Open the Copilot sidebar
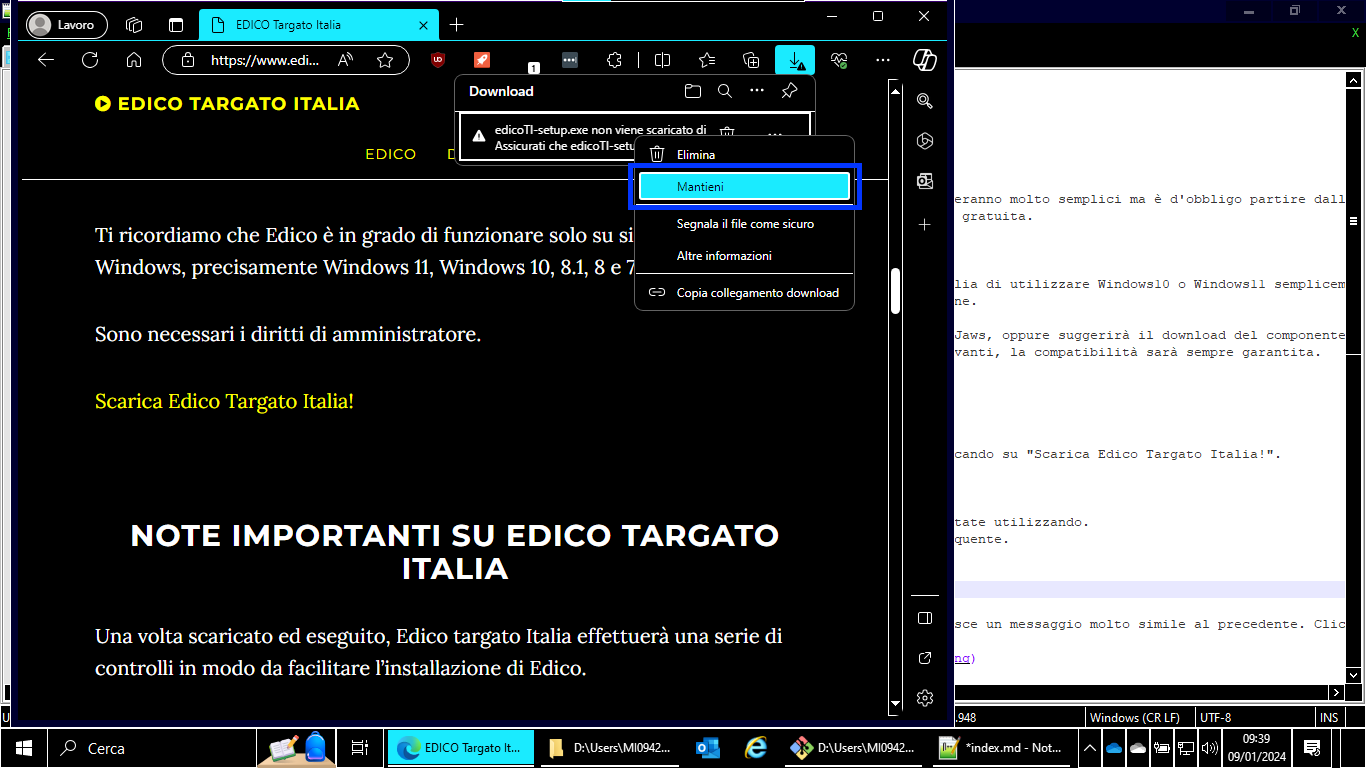The width and height of the screenshot is (1366, 768). (925, 60)
